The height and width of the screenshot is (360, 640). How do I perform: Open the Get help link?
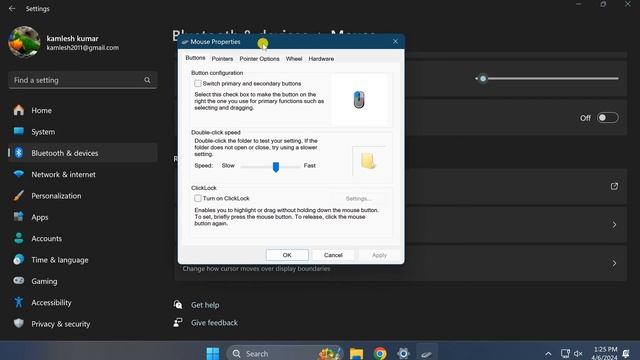tap(205, 305)
